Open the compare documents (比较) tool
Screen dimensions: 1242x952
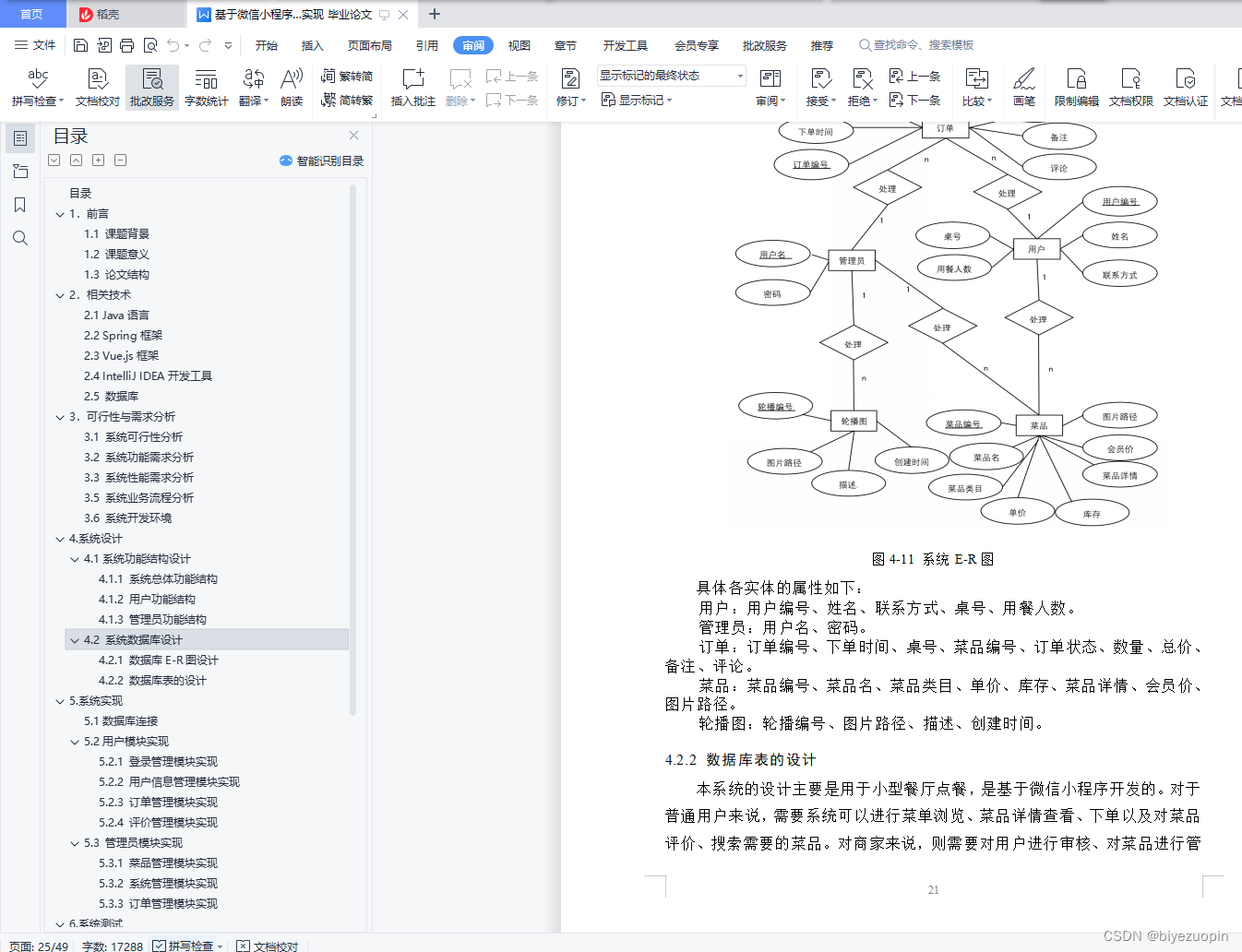pyautogui.click(x=976, y=88)
